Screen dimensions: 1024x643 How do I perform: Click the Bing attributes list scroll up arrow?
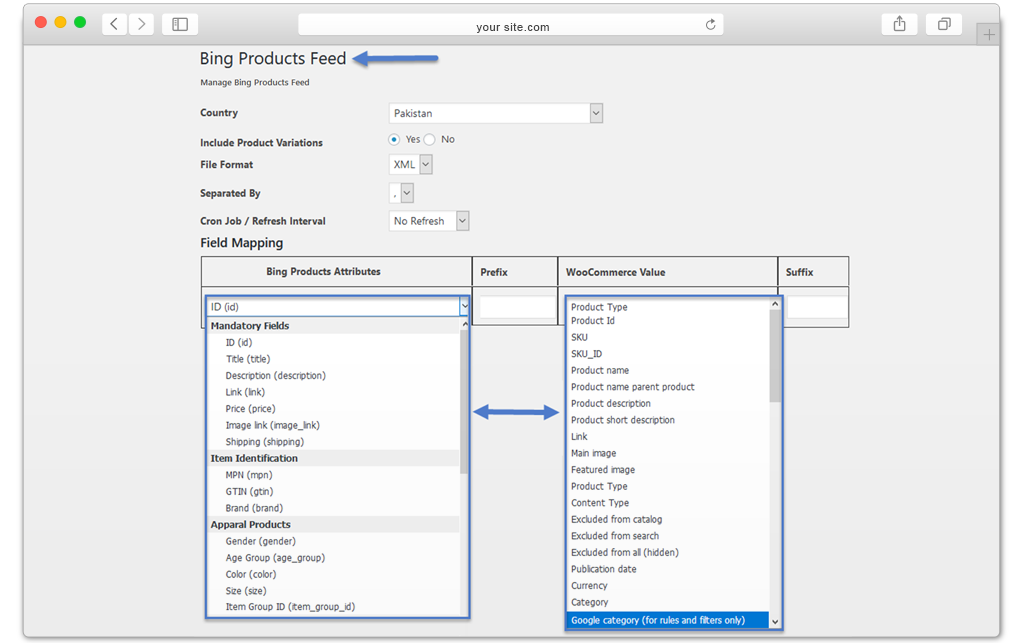[464, 324]
